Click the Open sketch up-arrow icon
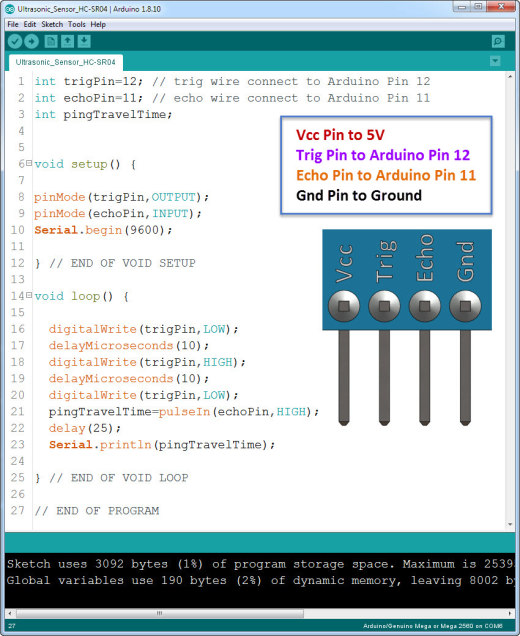 67,41
